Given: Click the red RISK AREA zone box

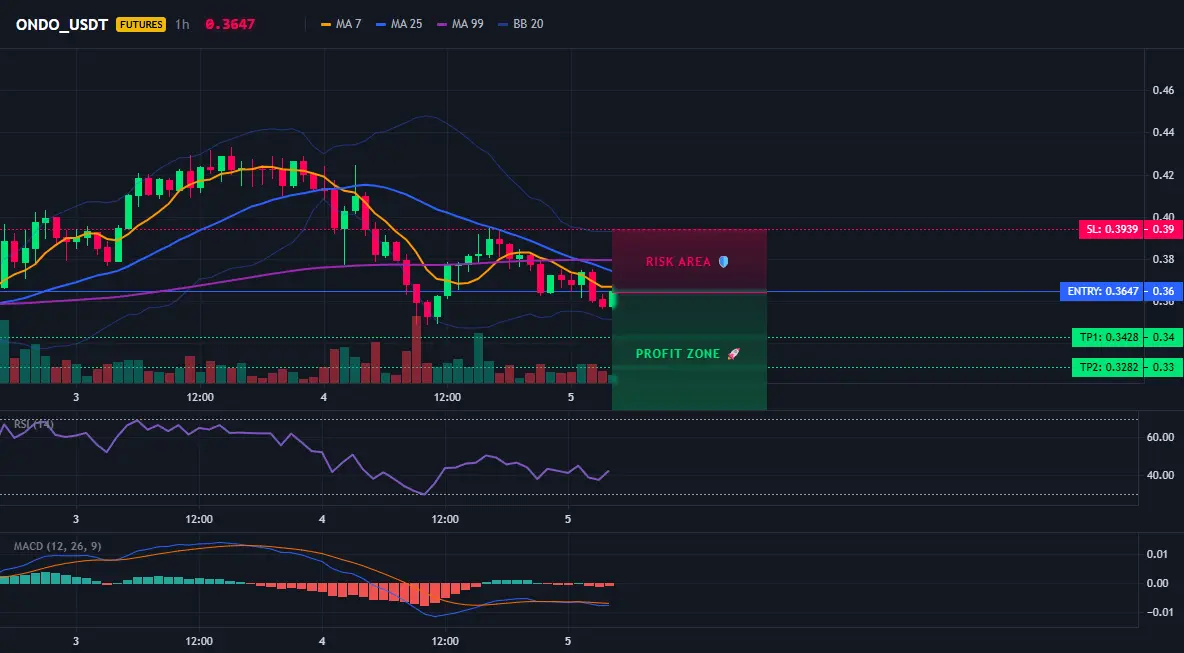Looking at the screenshot, I should [x=689, y=260].
